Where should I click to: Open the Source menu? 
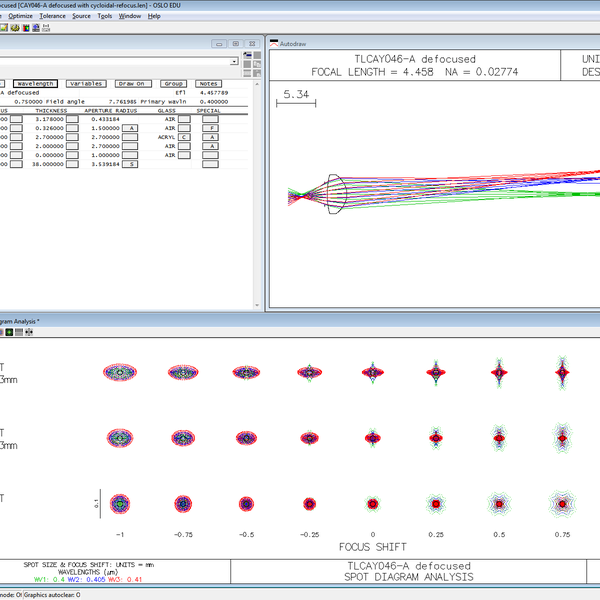pos(81,17)
